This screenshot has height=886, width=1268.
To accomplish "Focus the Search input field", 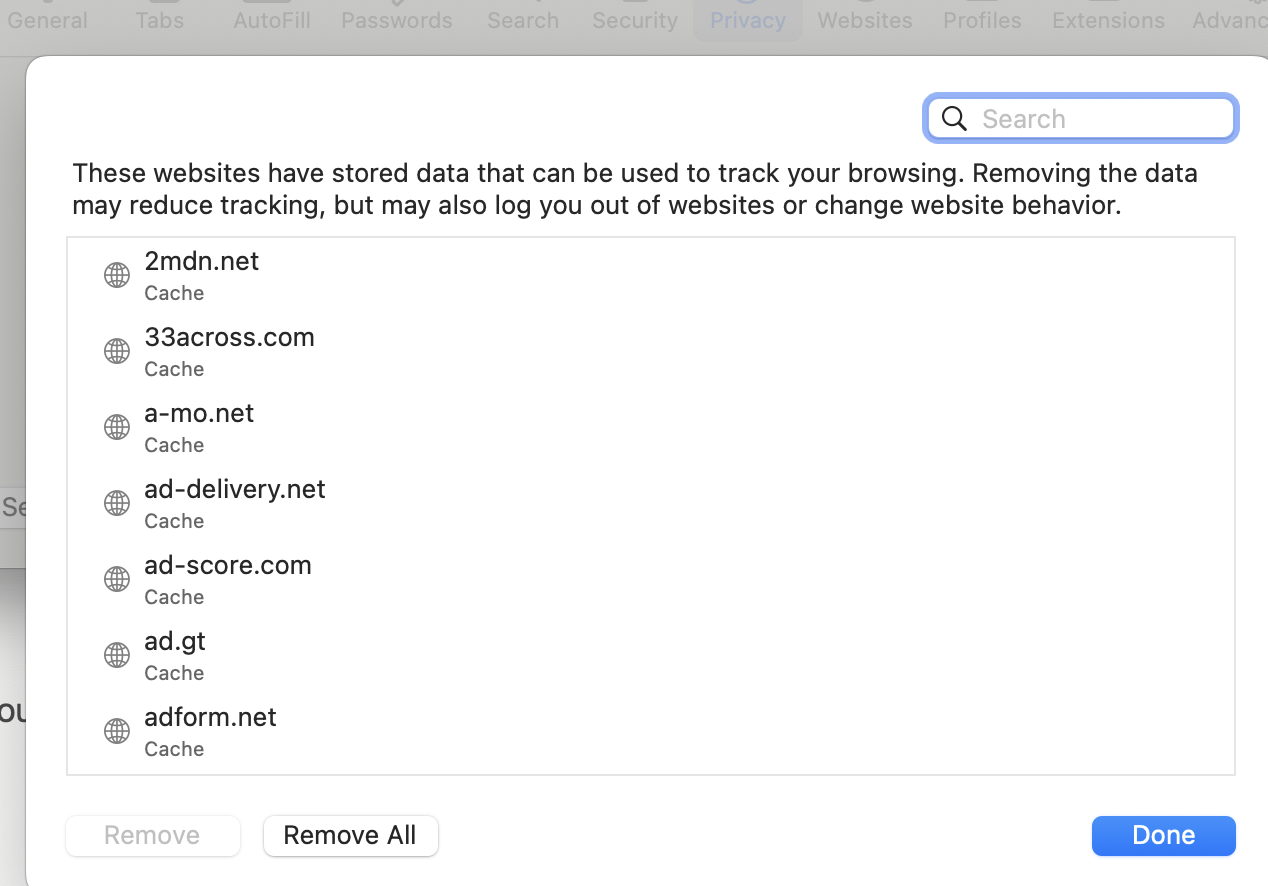I will [x=1100, y=119].
